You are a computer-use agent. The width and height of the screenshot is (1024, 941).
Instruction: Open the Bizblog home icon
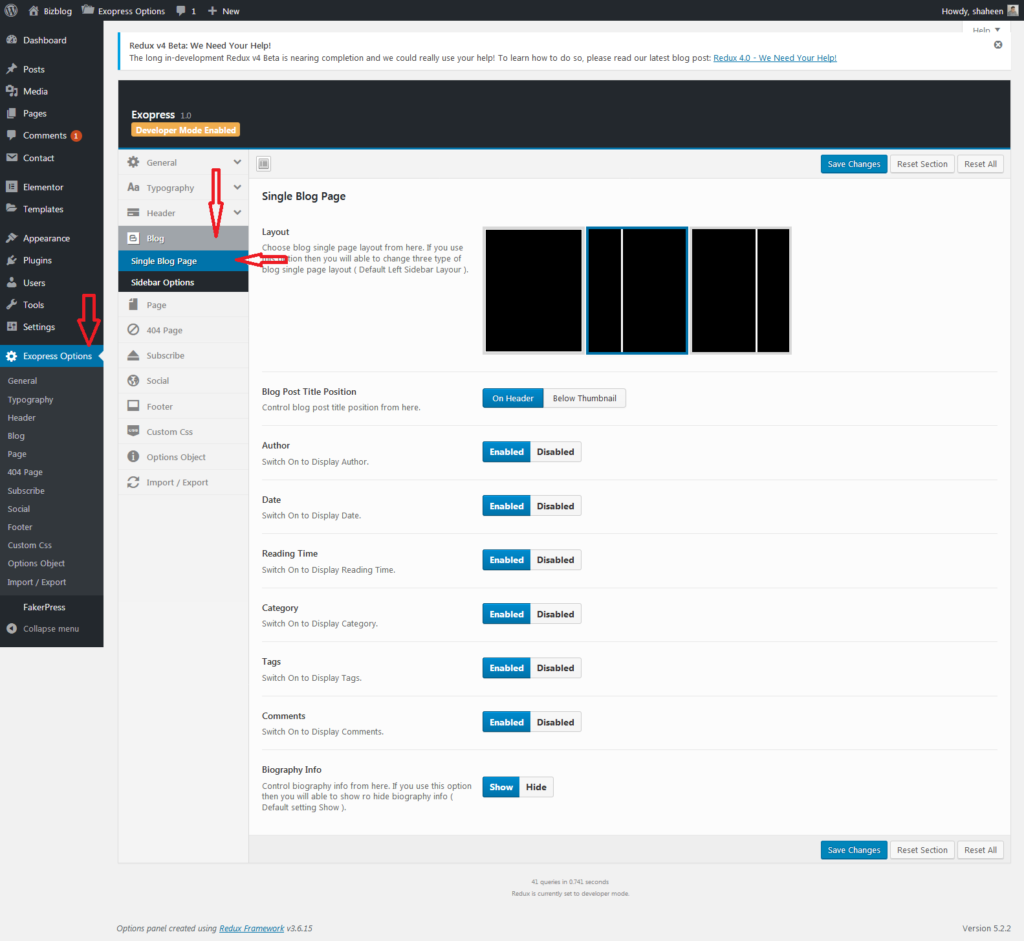click(33, 10)
